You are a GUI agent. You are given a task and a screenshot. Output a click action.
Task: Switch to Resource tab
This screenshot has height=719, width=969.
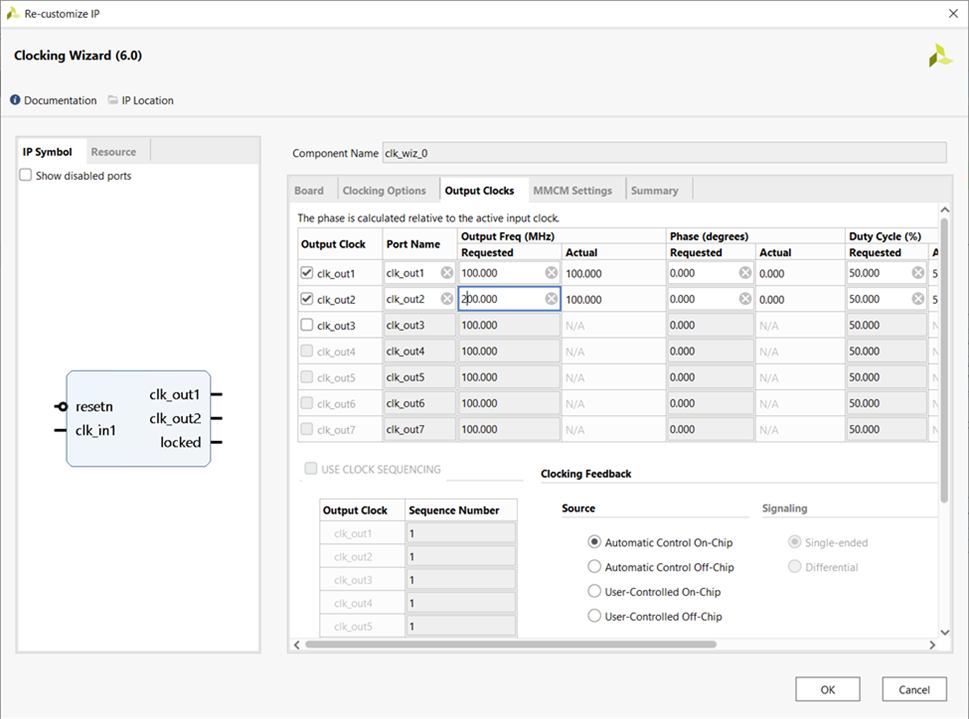pyautogui.click(x=113, y=152)
